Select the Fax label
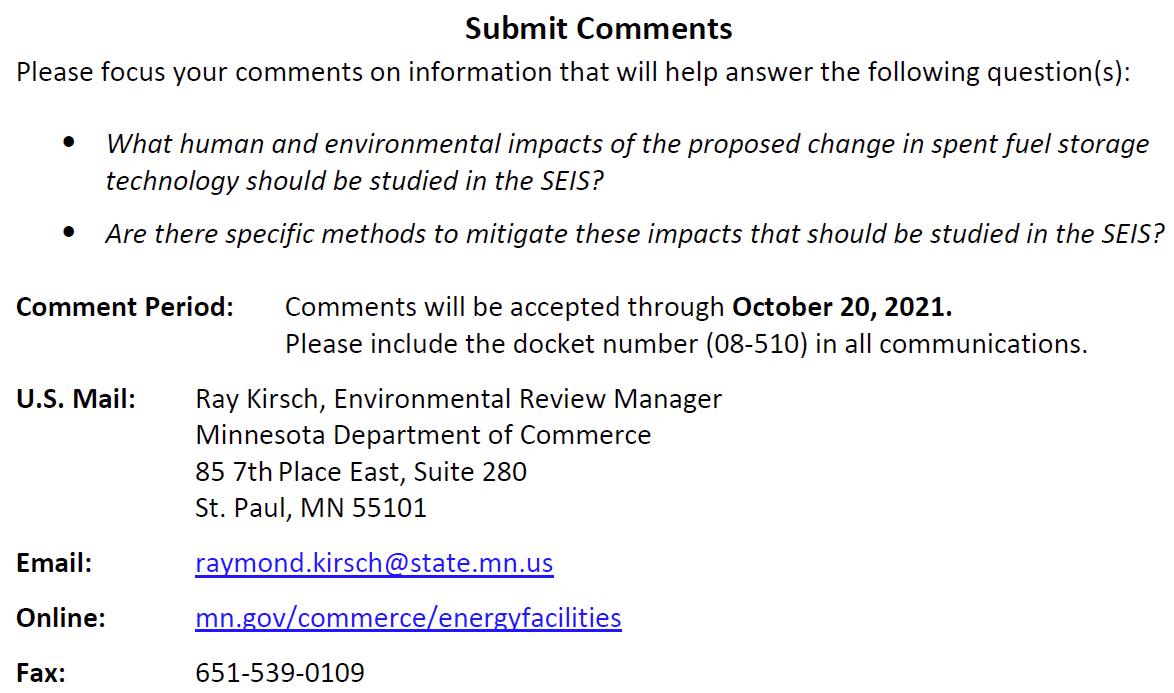 (x=41, y=673)
